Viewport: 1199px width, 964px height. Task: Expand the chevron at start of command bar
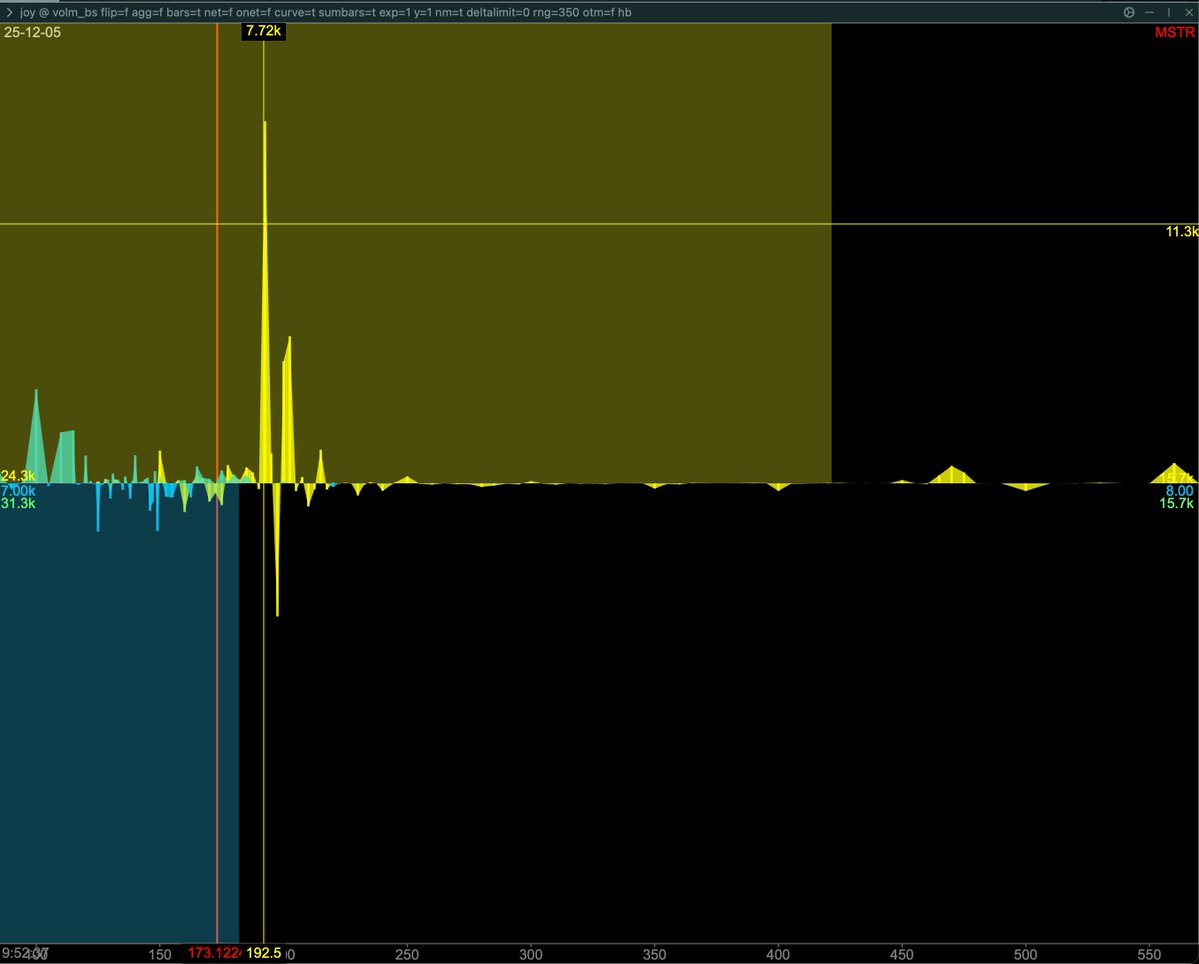11,12
